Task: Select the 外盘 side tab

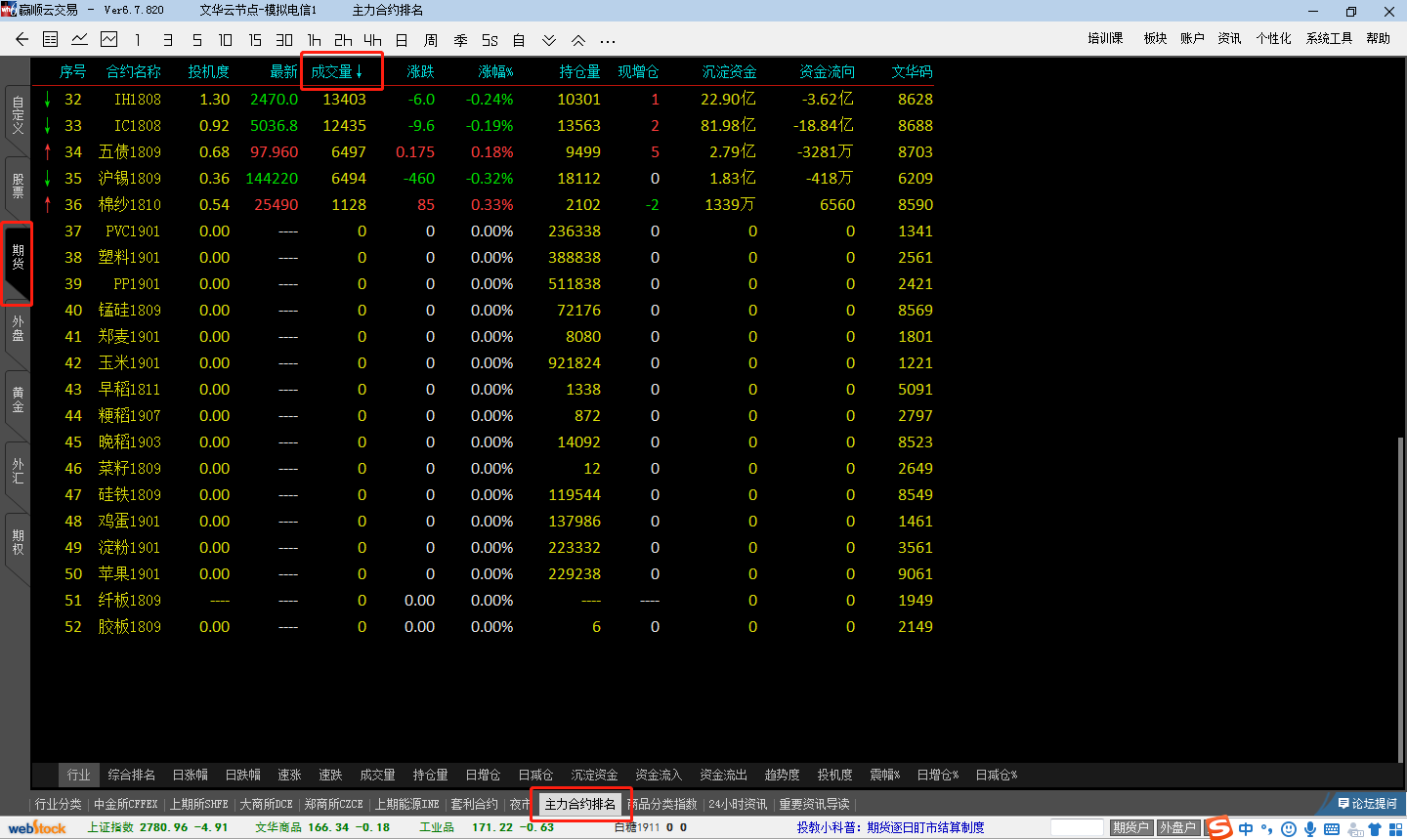Action: (x=18, y=329)
